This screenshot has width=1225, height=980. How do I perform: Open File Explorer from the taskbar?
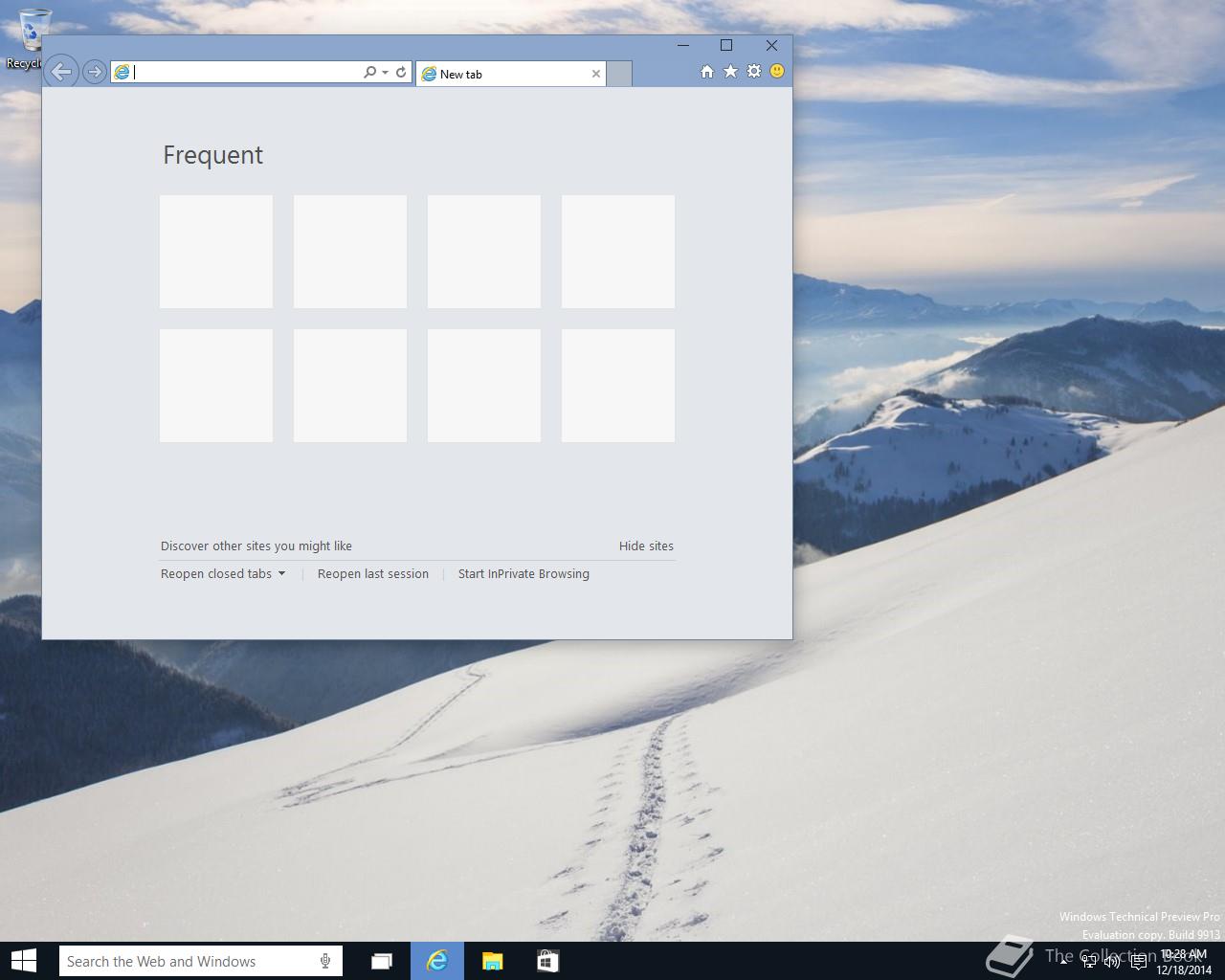coord(492,961)
